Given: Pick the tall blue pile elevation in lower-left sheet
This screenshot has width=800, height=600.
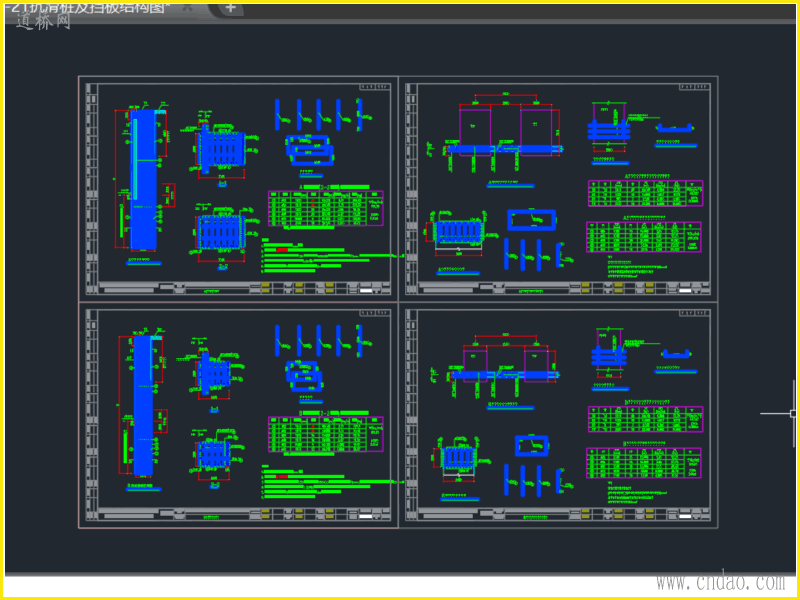Looking at the screenshot, I should tap(143, 405).
